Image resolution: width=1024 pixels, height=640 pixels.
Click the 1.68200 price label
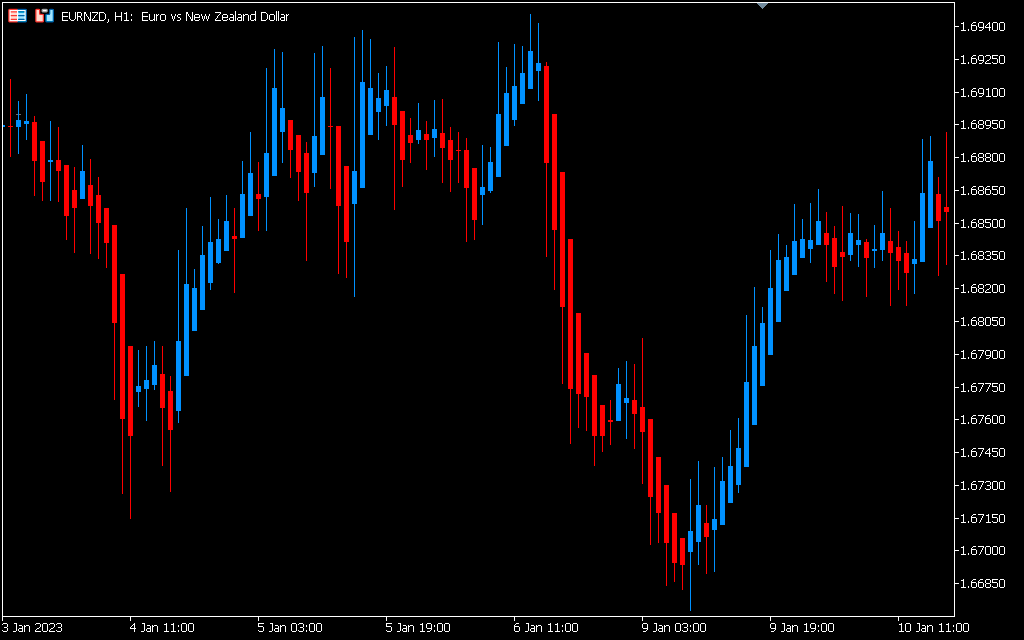[982, 289]
